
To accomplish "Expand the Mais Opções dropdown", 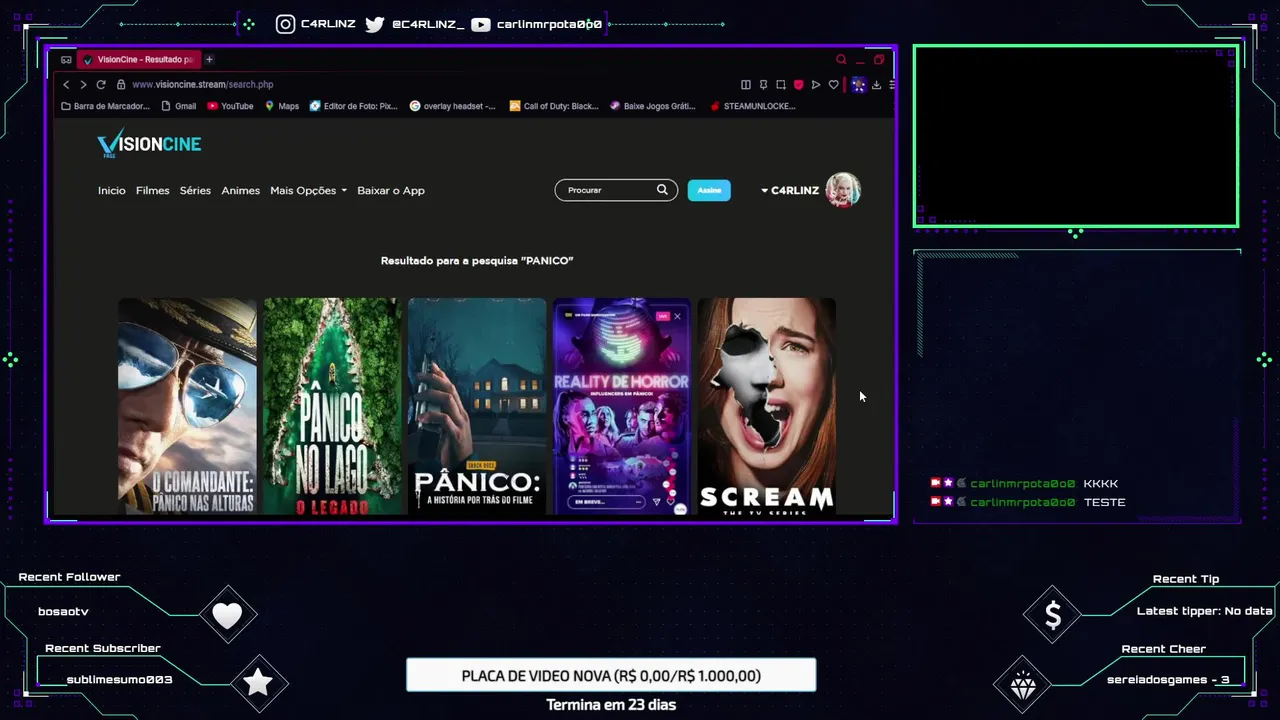I will (308, 190).
